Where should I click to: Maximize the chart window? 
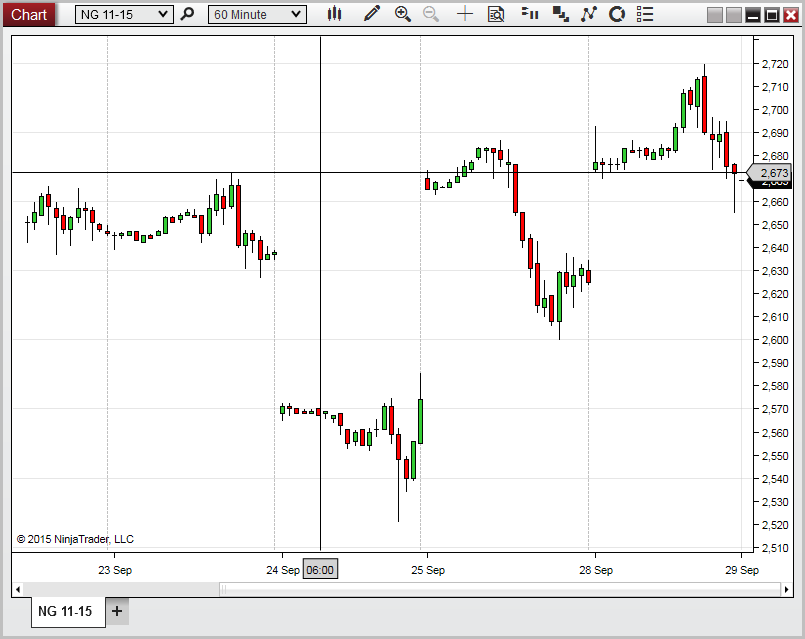[772, 15]
